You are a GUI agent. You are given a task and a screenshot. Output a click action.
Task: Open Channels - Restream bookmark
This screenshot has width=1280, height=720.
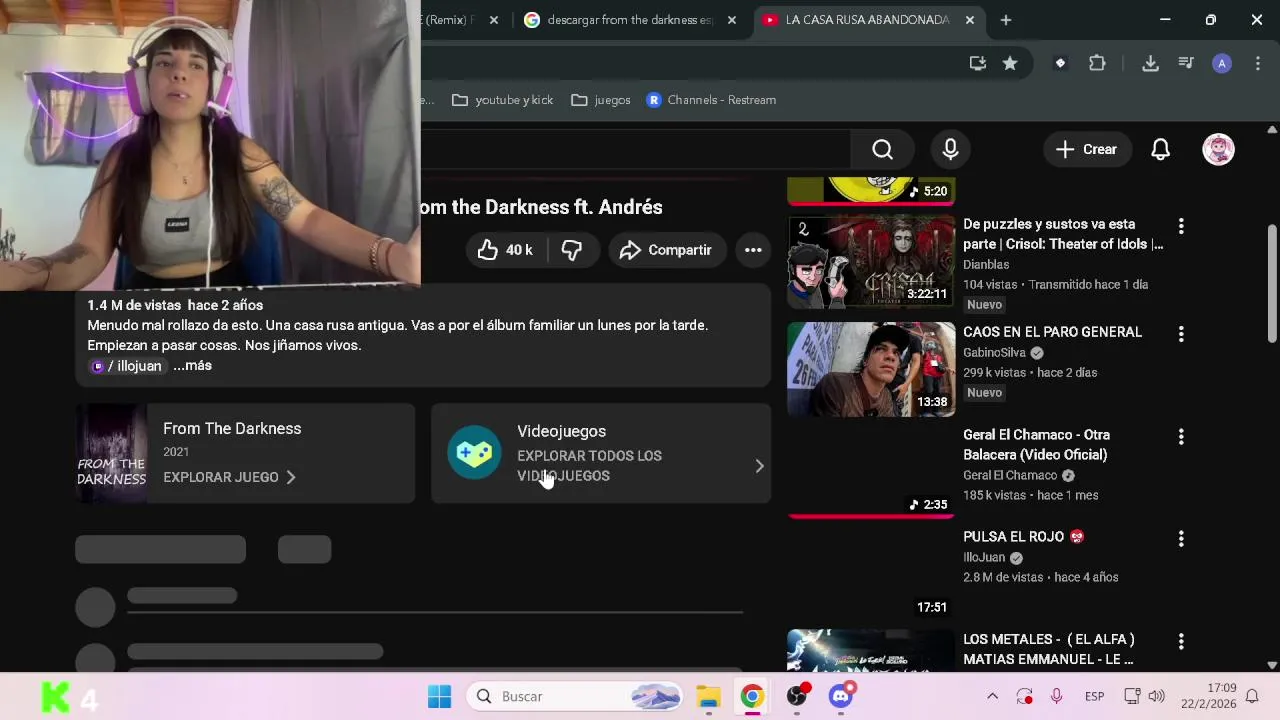[711, 100]
